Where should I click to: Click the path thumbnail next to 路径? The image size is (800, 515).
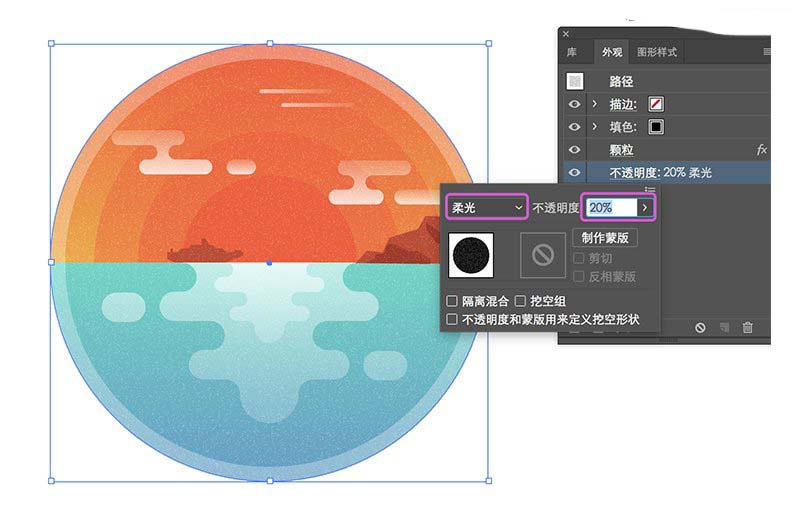(574, 81)
